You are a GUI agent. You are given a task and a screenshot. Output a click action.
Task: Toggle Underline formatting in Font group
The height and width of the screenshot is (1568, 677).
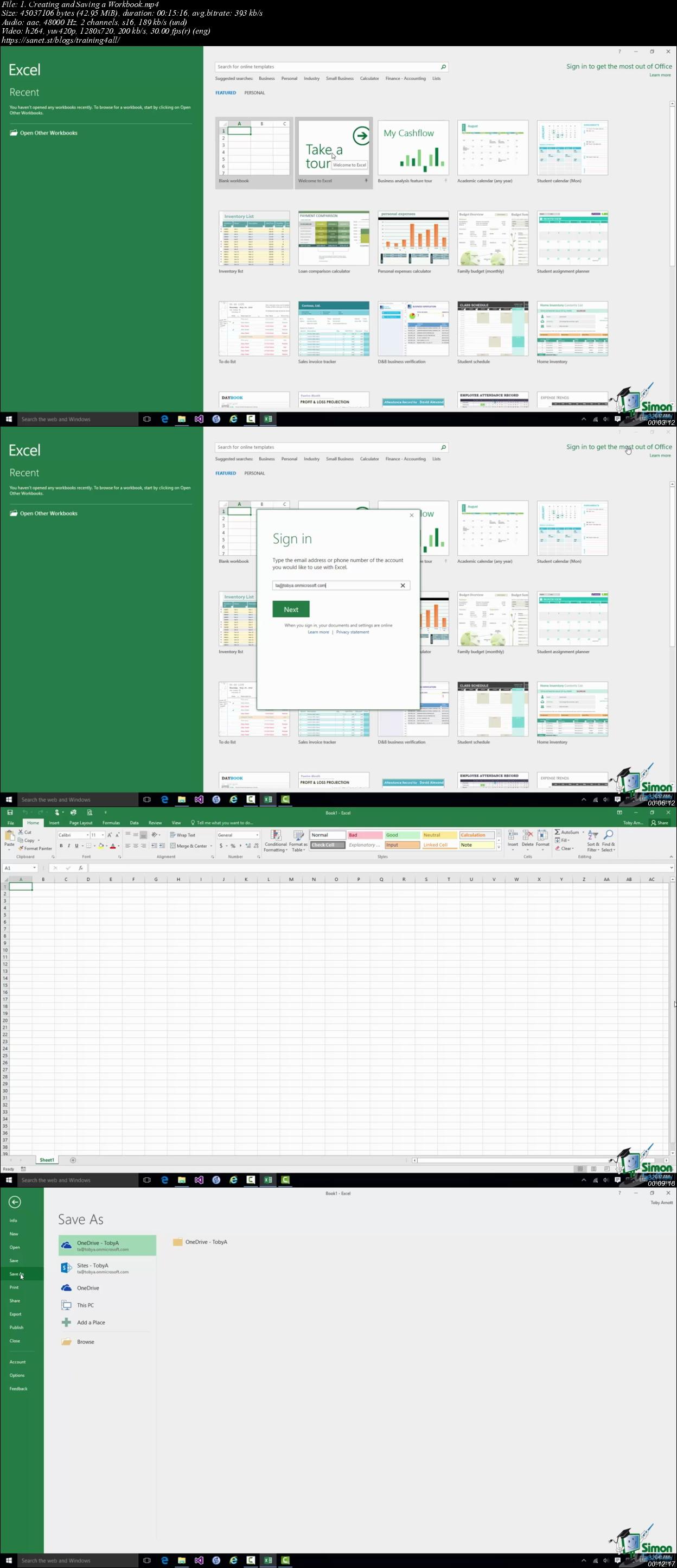point(76,846)
